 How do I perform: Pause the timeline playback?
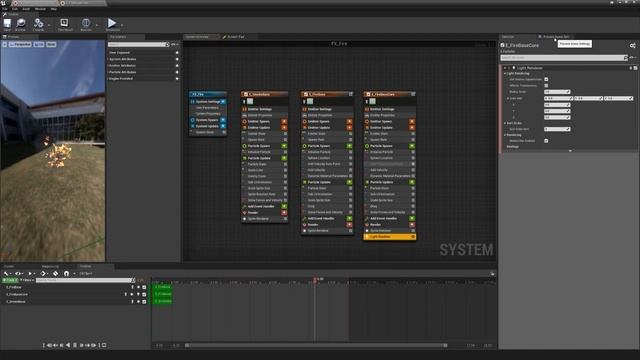click(75, 345)
